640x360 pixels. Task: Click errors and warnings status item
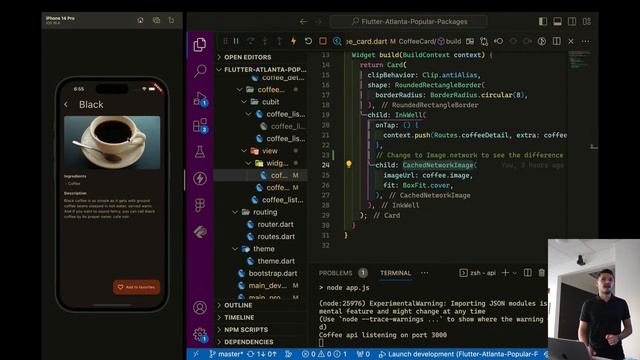(324, 354)
